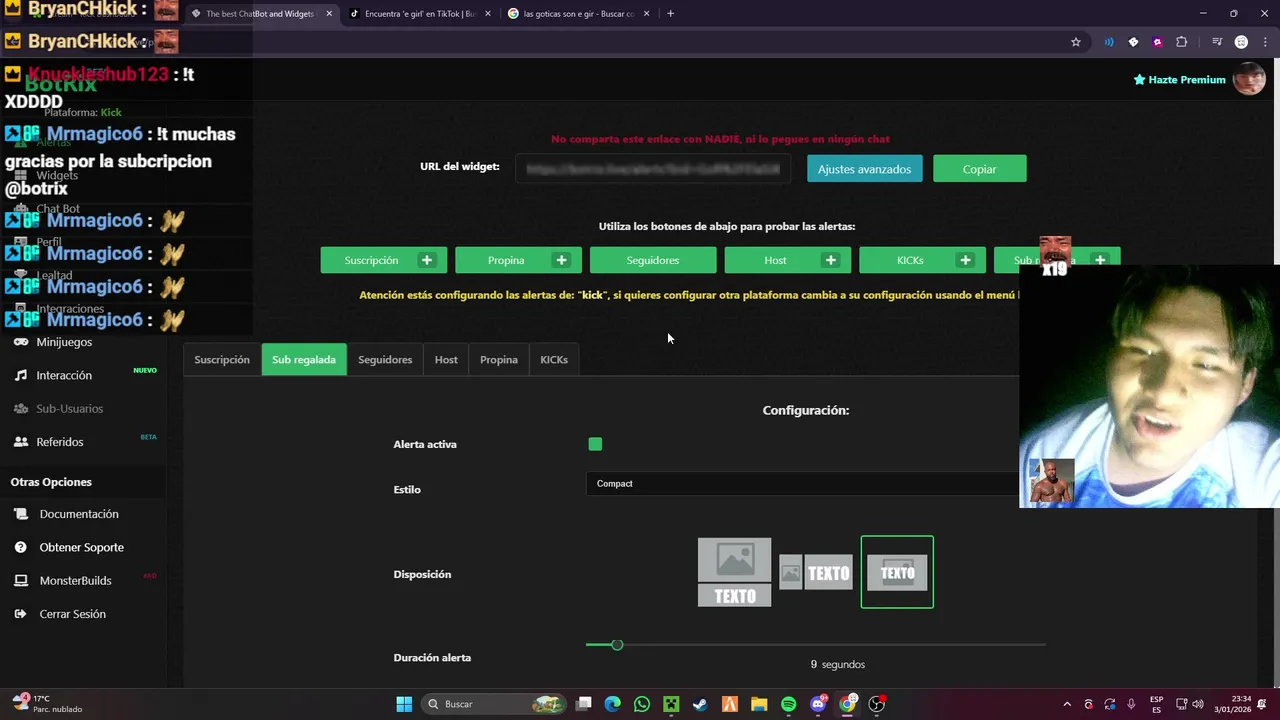Image resolution: width=1280 pixels, height=720 pixels.
Task: Open the browser Extensions puzzle icon
Action: click(1182, 42)
